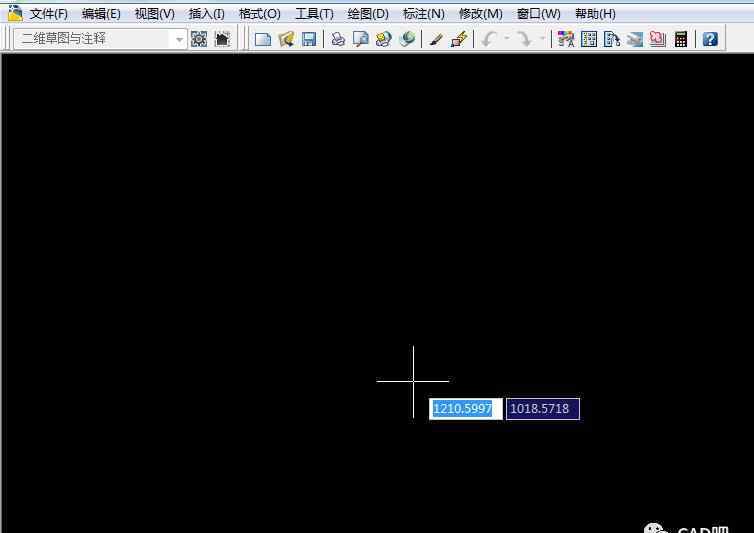This screenshot has height=533, width=754.
Task: Open the 修改(M) menu
Action: click(x=480, y=14)
